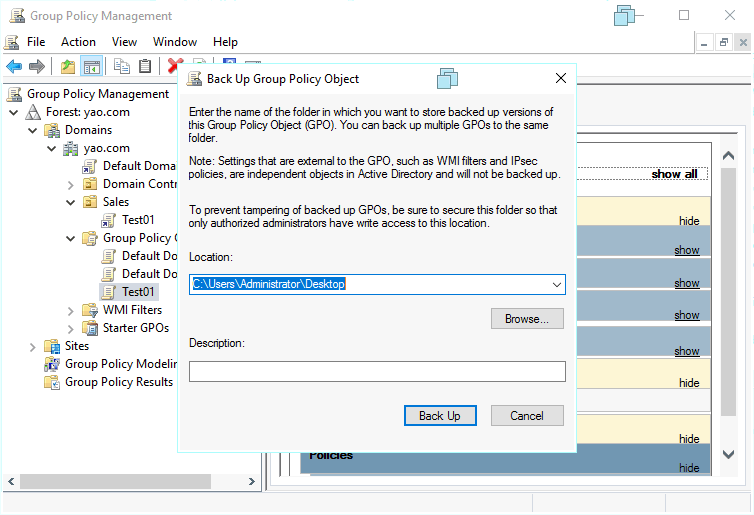Viewport: 754px width, 515px height.
Task: Toggle the Show/Hide Console Tree icon
Action: coord(91,67)
